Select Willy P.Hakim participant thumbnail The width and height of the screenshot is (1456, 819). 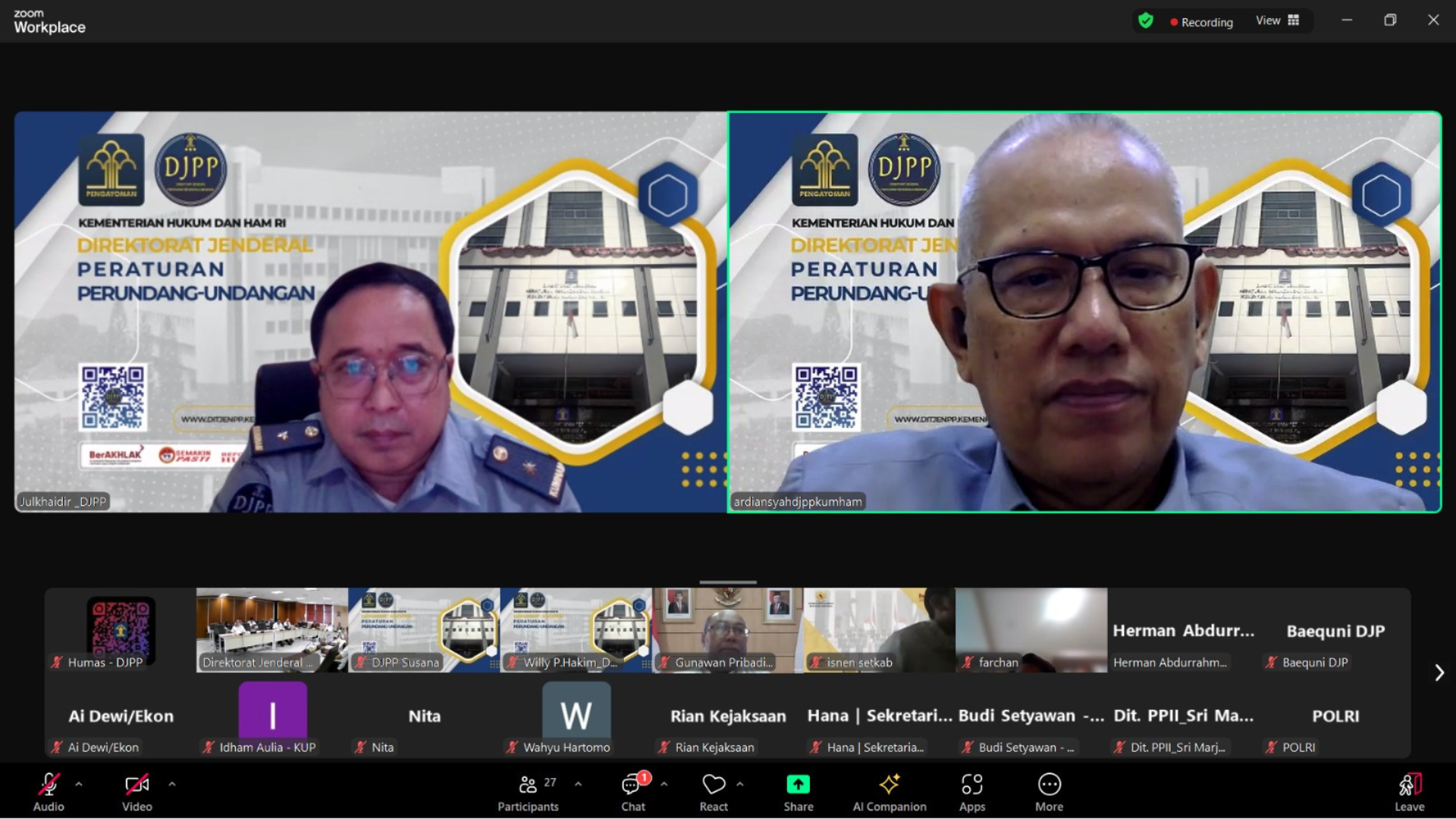(576, 630)
